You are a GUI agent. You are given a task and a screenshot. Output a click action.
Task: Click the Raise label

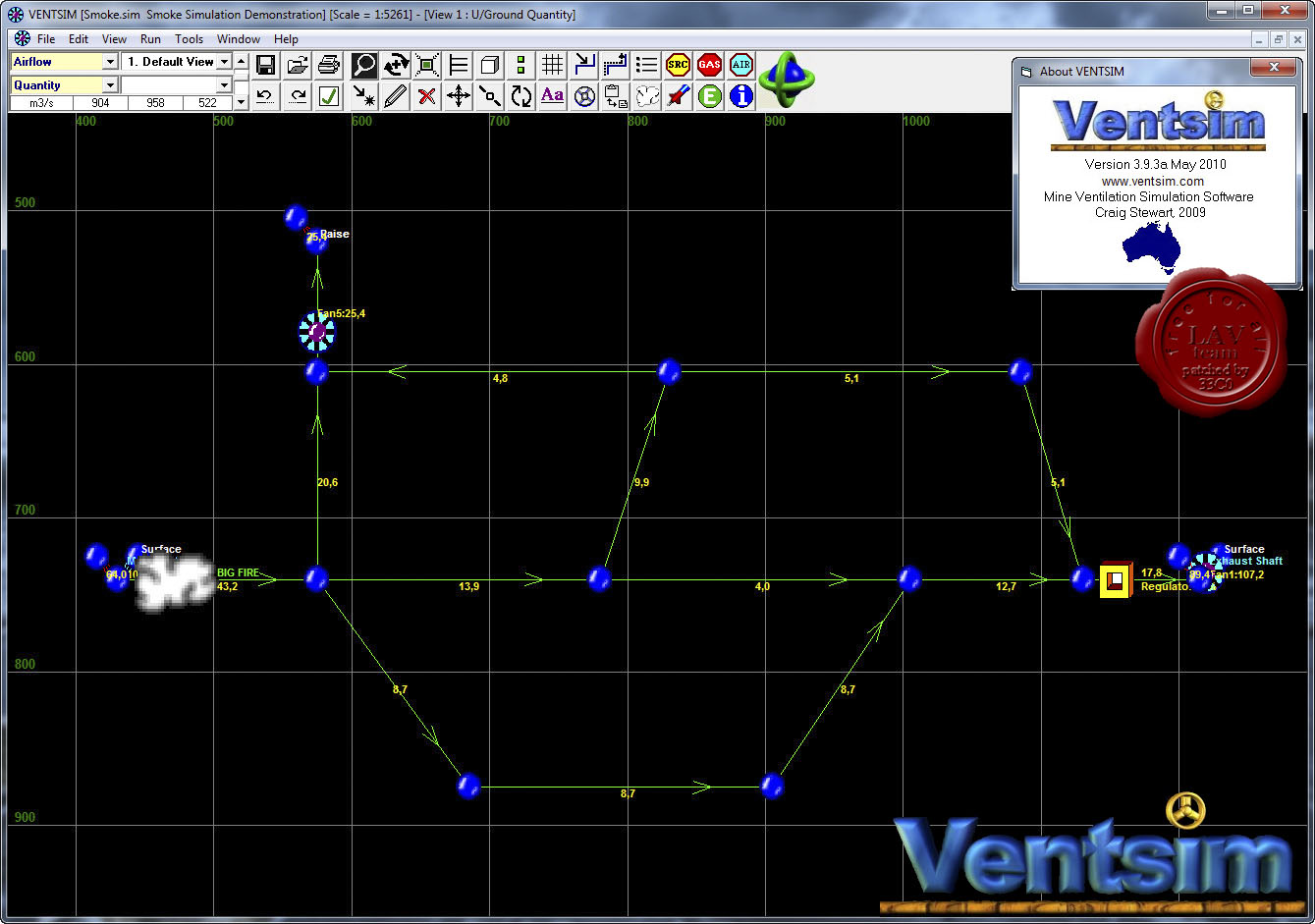[x=335, y=234]
